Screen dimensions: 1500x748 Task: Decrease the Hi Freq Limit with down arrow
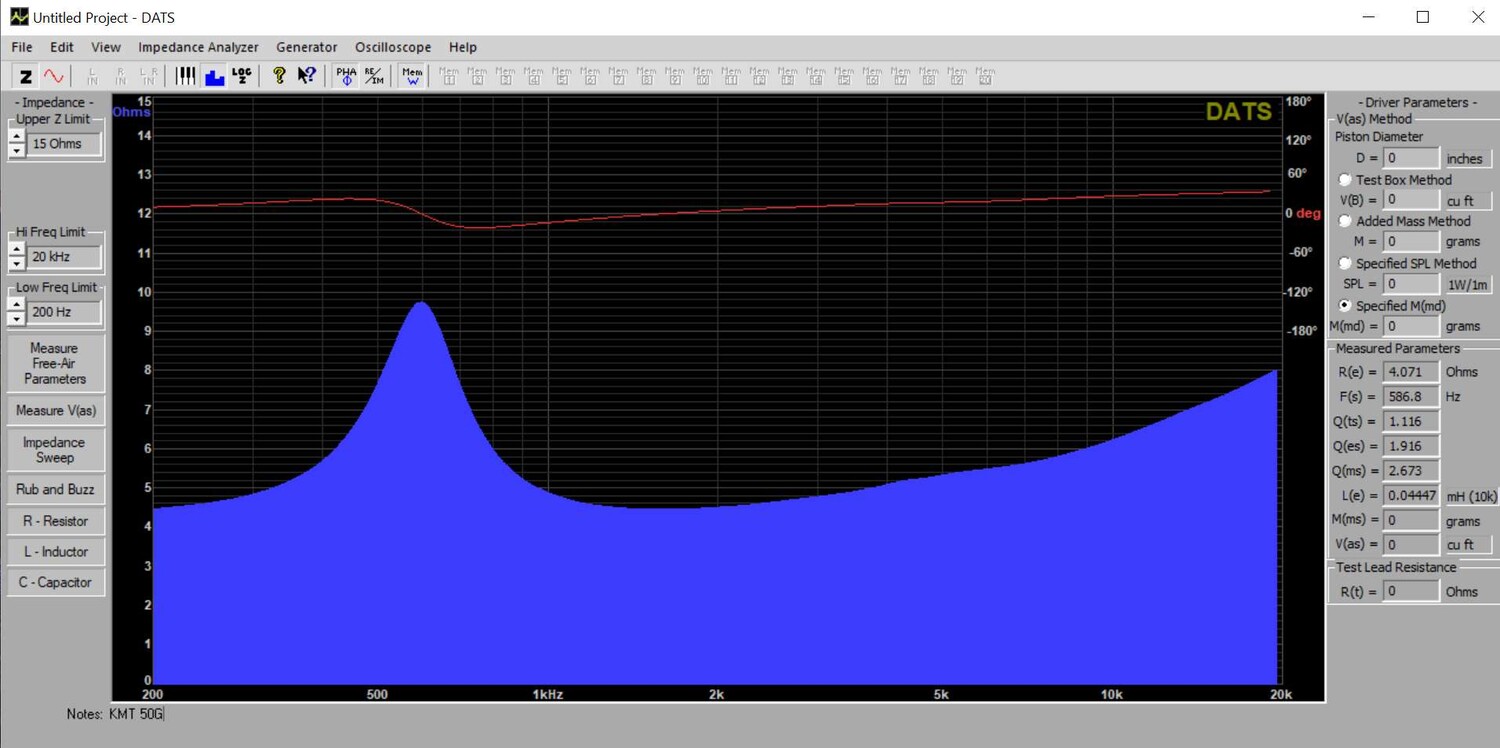point(16,263)
